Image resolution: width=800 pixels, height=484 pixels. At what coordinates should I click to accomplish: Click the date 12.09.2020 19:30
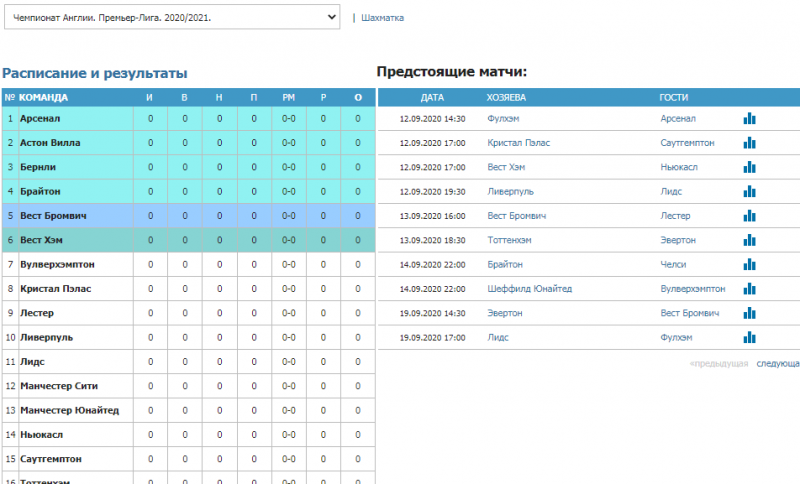coord(432,192)
